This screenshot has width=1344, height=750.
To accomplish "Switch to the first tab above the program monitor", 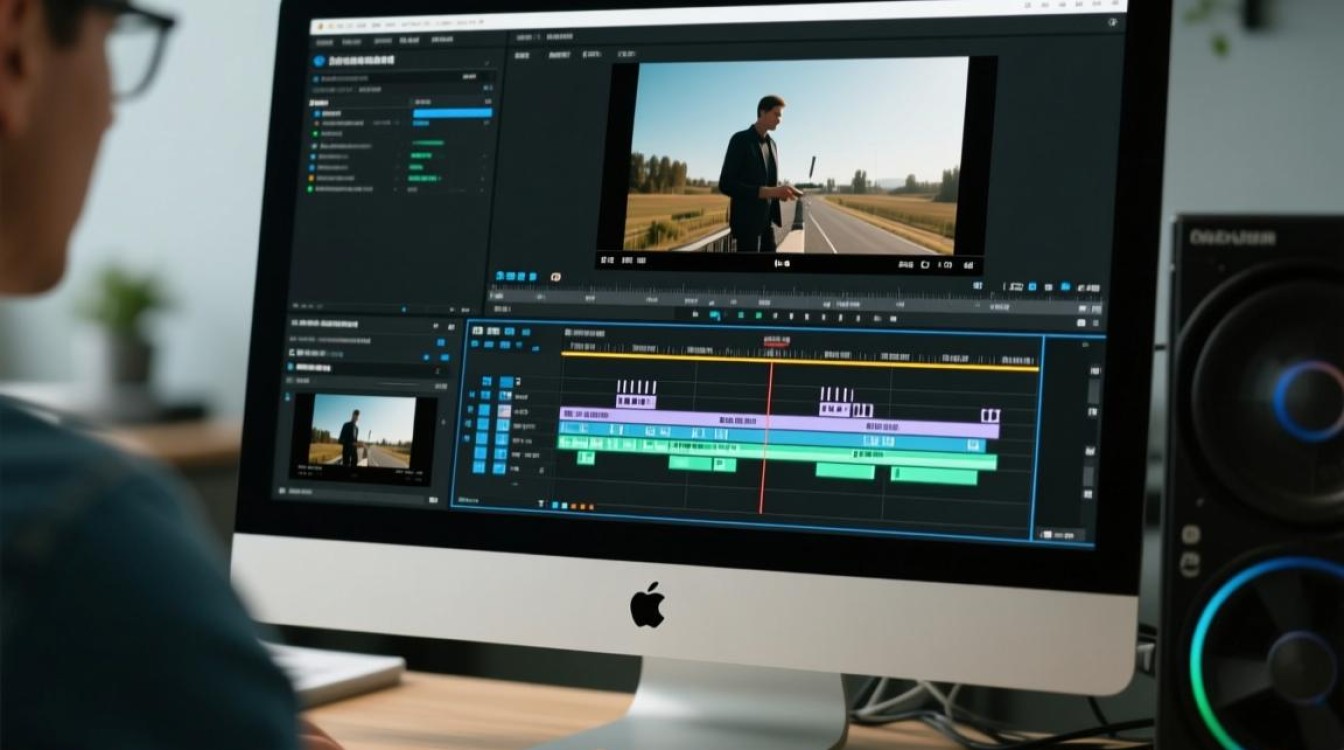I will (x=522, y=56).
